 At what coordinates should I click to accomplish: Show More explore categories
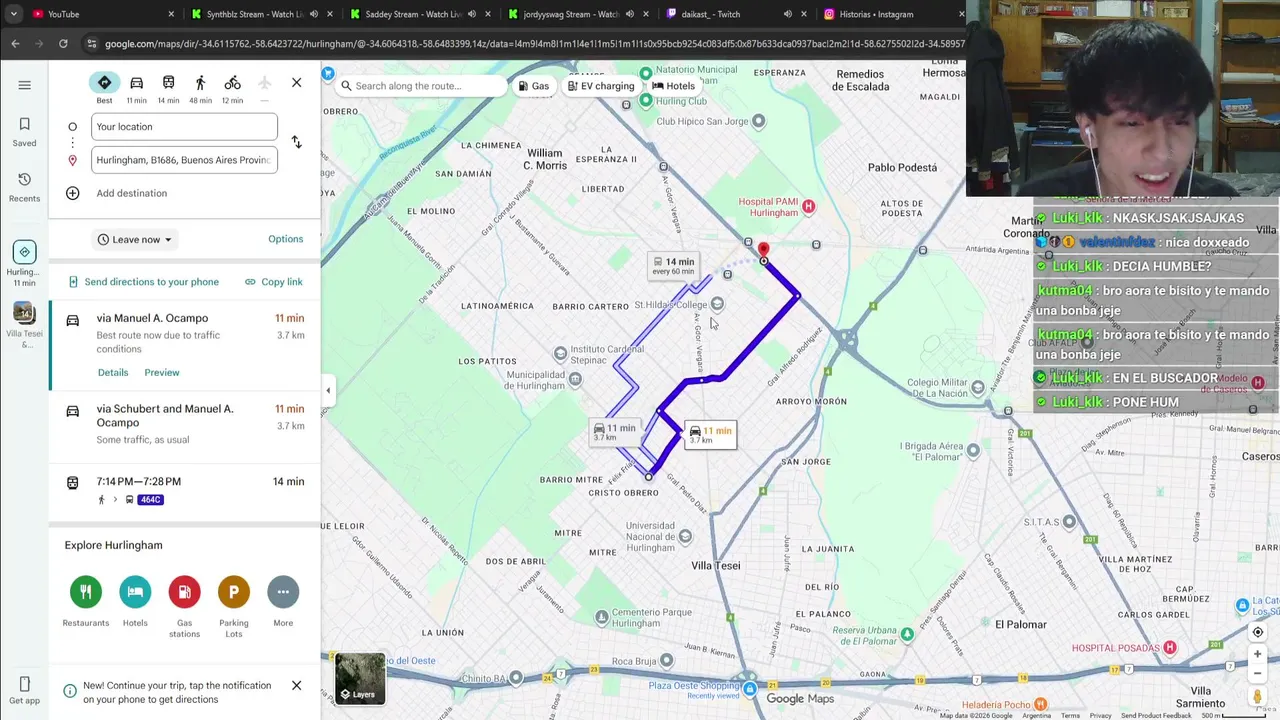point(283,601)
